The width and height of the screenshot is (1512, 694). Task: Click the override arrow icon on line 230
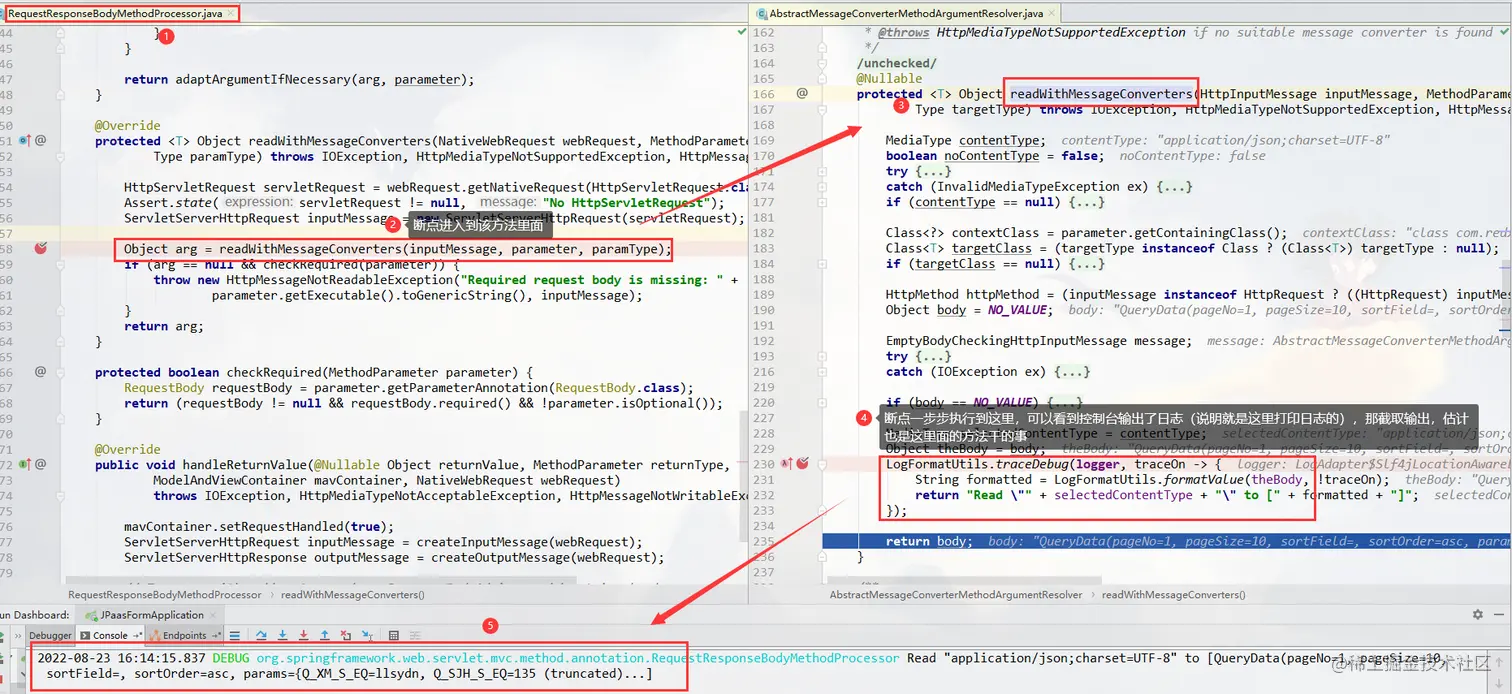[787, 464]
